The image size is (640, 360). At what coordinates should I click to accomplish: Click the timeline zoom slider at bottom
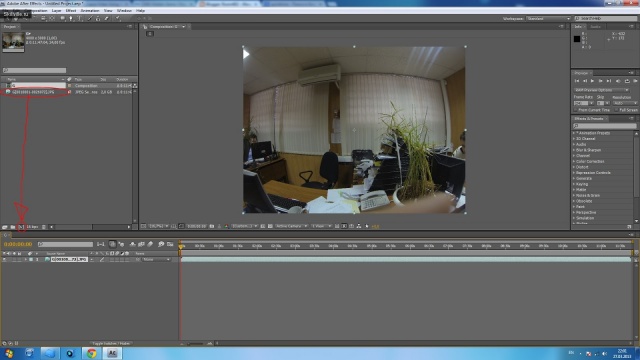196,344
